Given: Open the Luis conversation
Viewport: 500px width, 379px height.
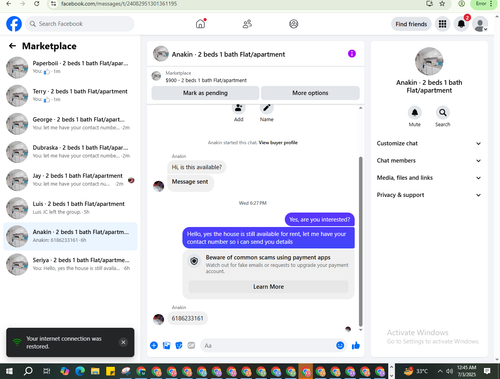Looking at the screenshot, I should 70,208.
